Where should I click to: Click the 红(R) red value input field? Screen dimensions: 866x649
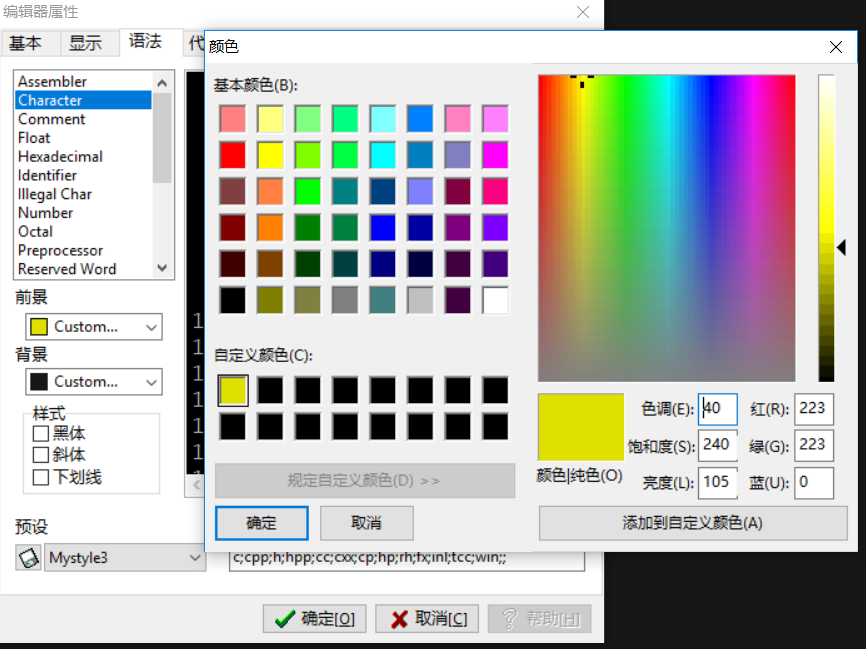coord(813,408)
